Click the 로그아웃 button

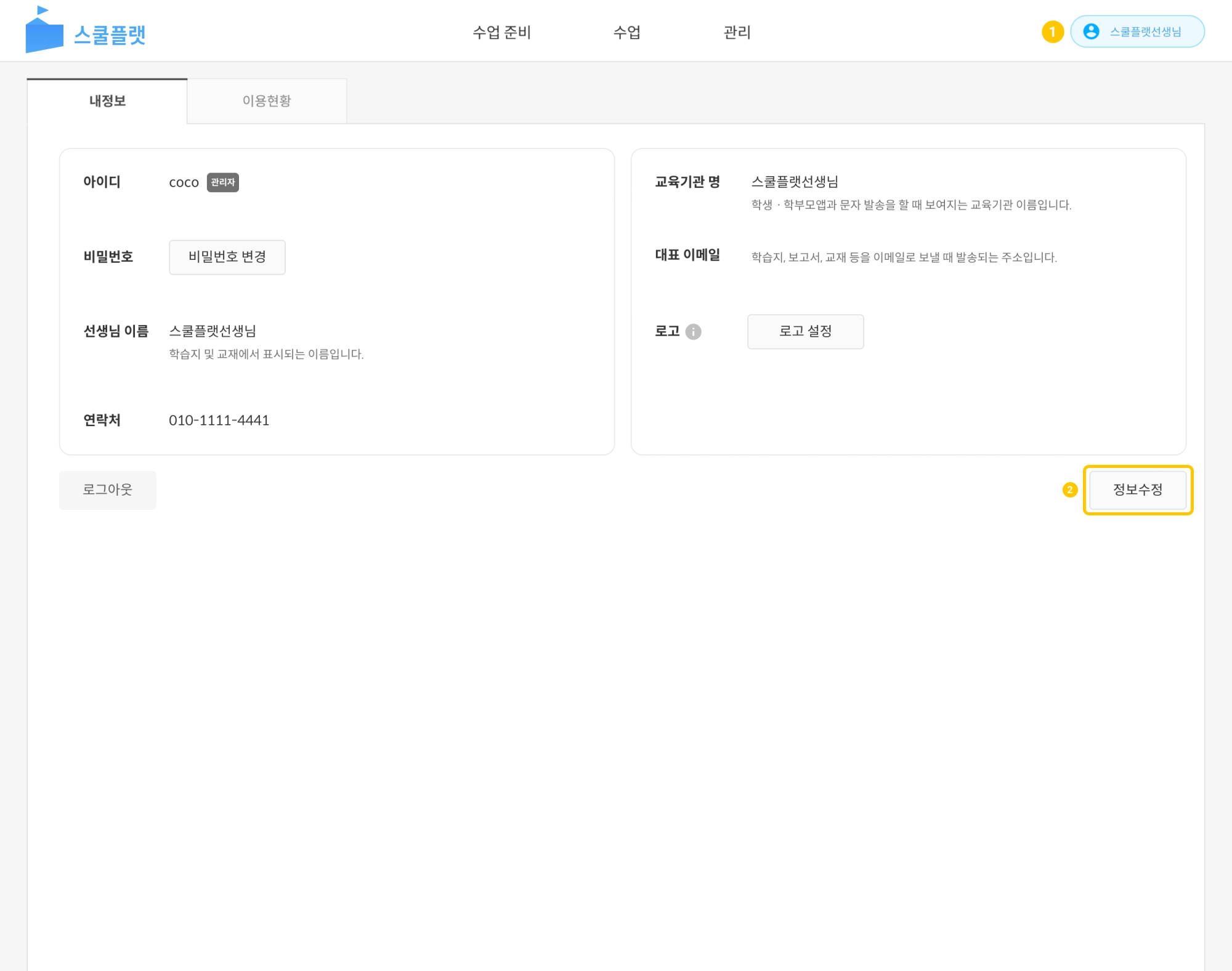(x=107, y=490)
